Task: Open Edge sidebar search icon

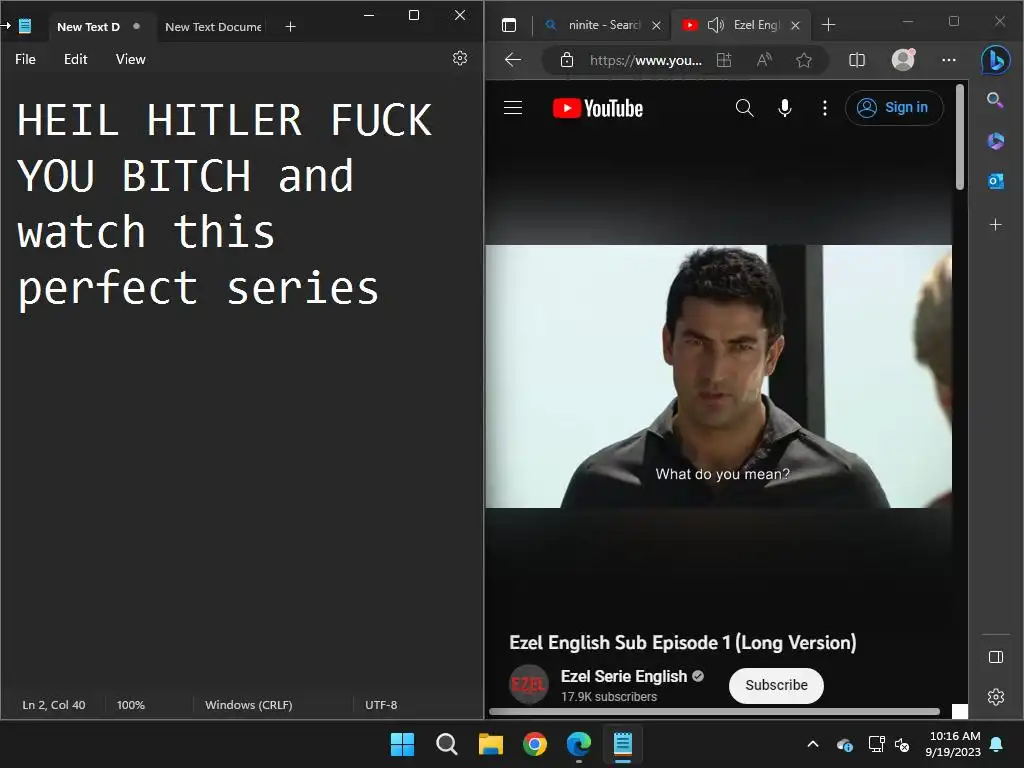Action: 995,100
